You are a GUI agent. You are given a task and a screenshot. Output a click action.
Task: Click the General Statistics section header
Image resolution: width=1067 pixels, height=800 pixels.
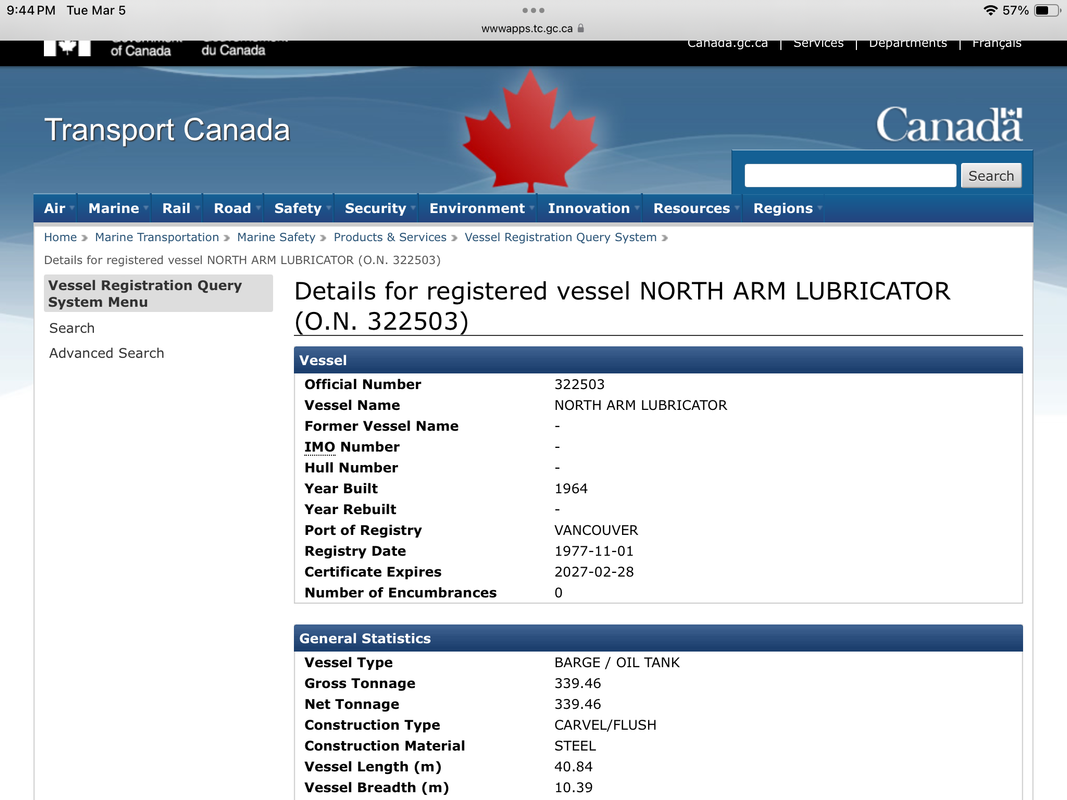658,639
